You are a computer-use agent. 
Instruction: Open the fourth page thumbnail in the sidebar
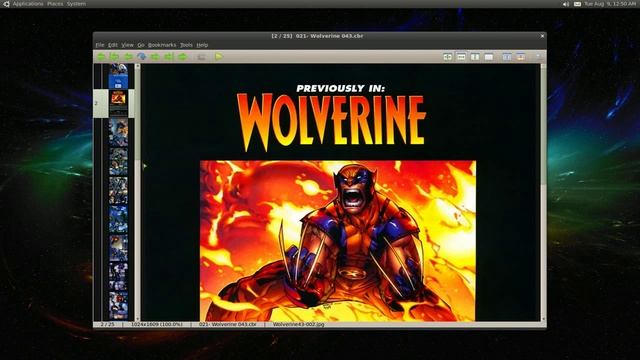pyautogui.click(x=118, y=162)
